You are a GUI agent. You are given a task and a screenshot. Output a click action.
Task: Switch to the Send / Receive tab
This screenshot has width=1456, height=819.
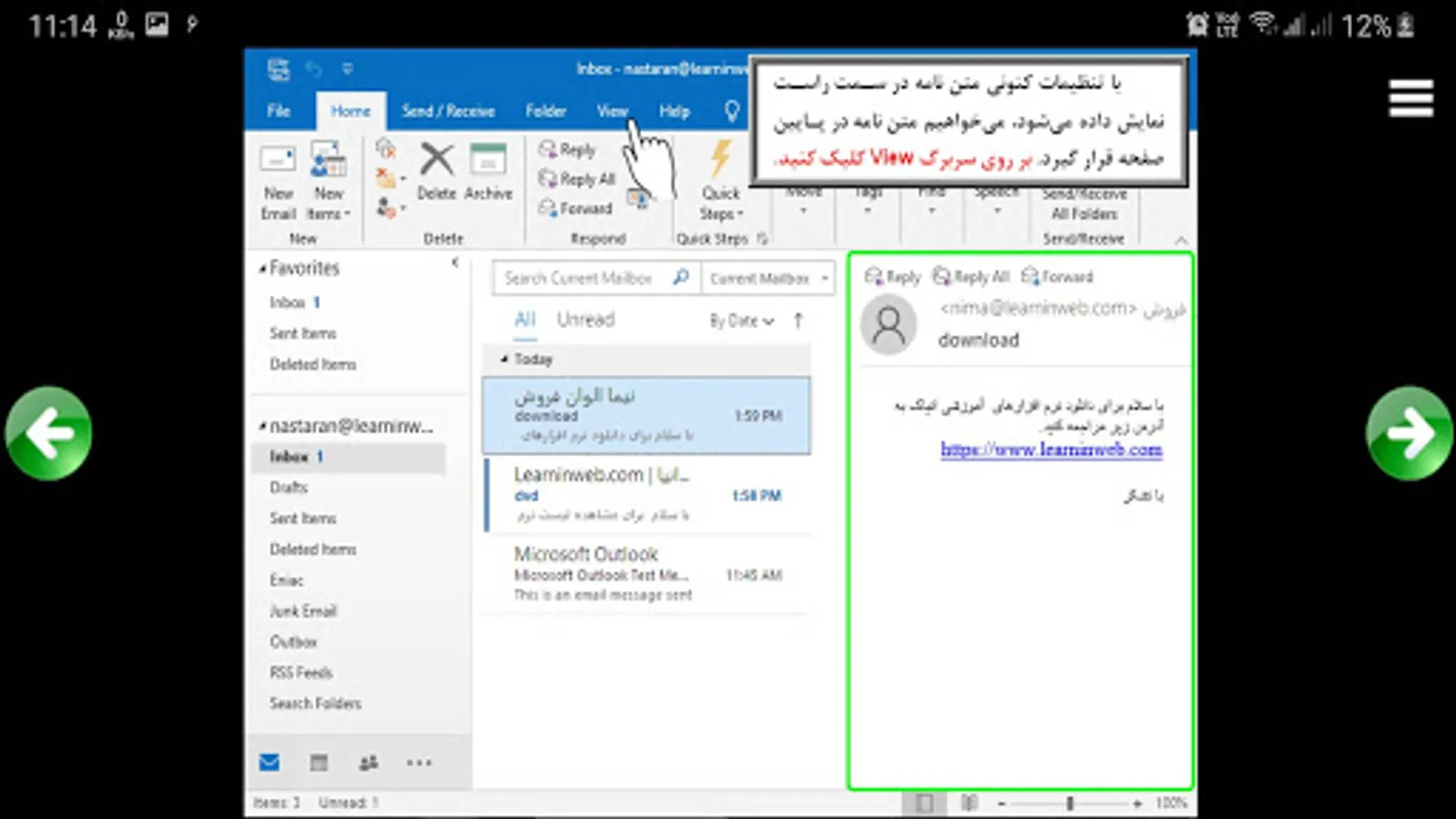pos(449,111)
